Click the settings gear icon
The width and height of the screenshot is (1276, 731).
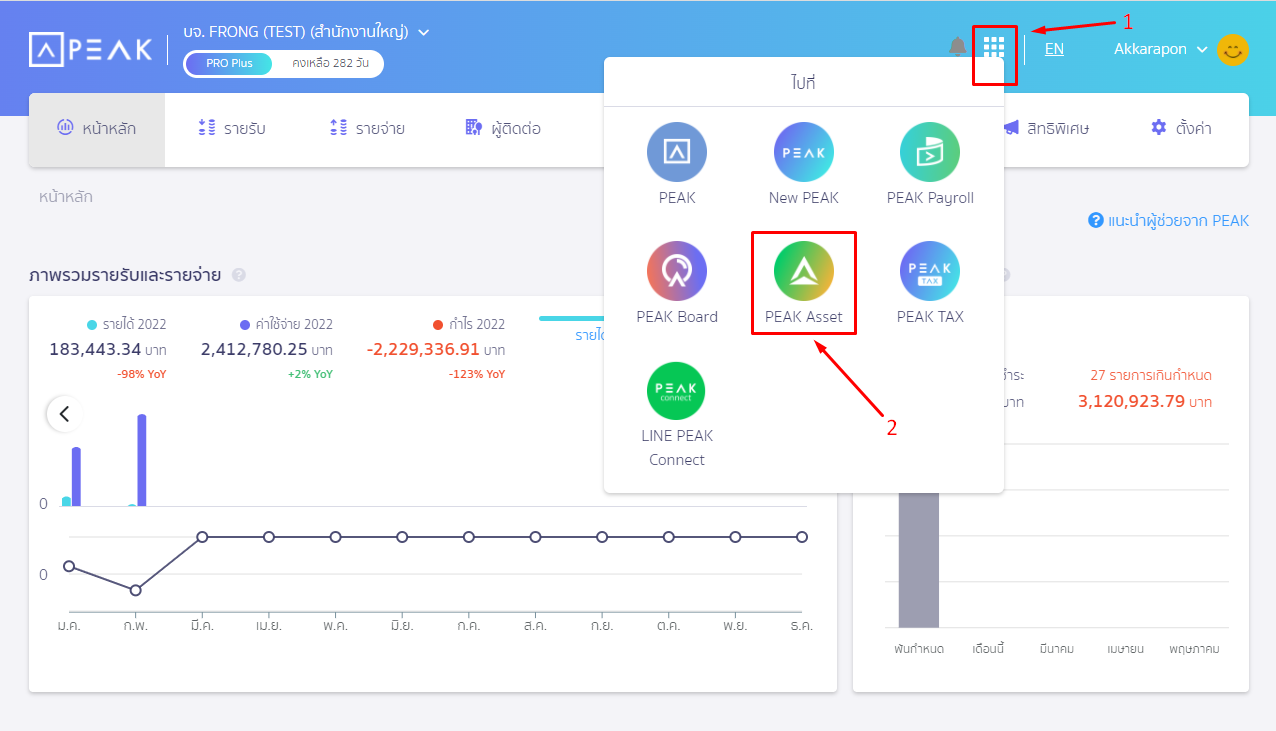coord(1159,127)
